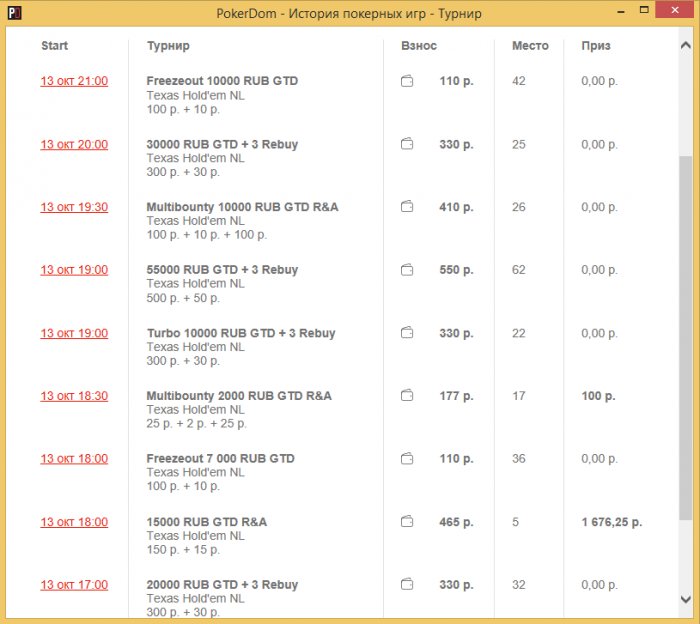Image resolution: width=700 pixels, height=624 pixels.
Task: Open the 13 окт 21:00 tournament link
Action: tap(74, 81)
